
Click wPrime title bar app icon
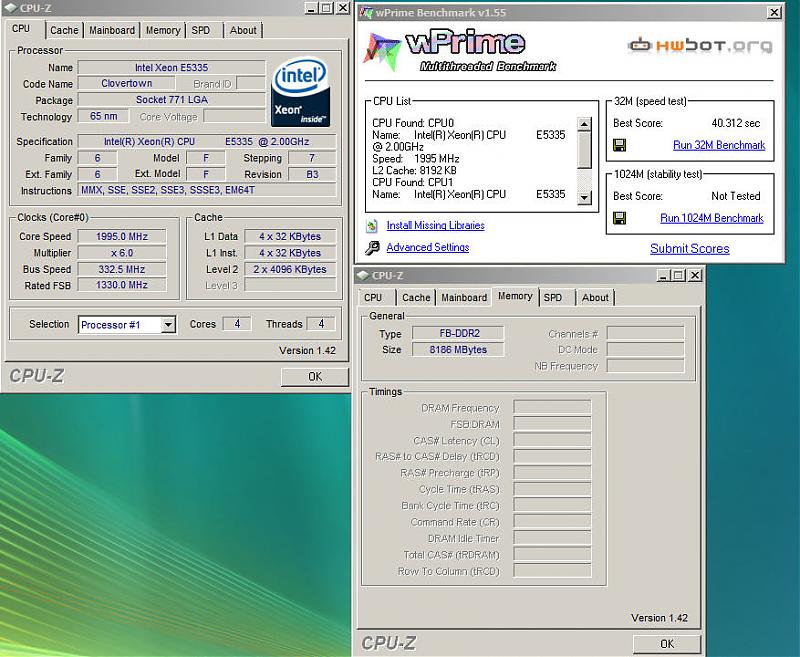tap(366, 12)
